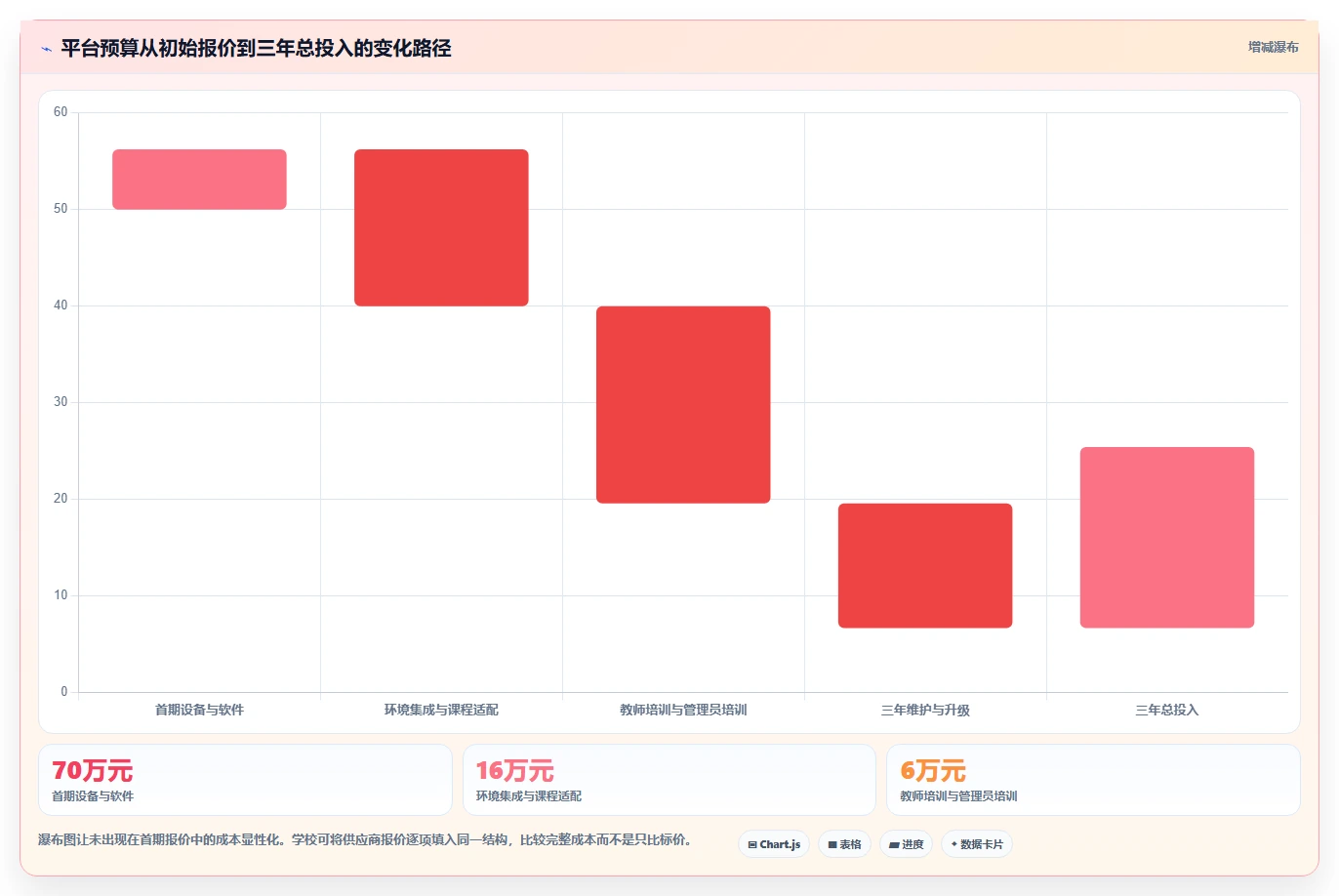Open the 6万元 data card

coord(1093,780)
